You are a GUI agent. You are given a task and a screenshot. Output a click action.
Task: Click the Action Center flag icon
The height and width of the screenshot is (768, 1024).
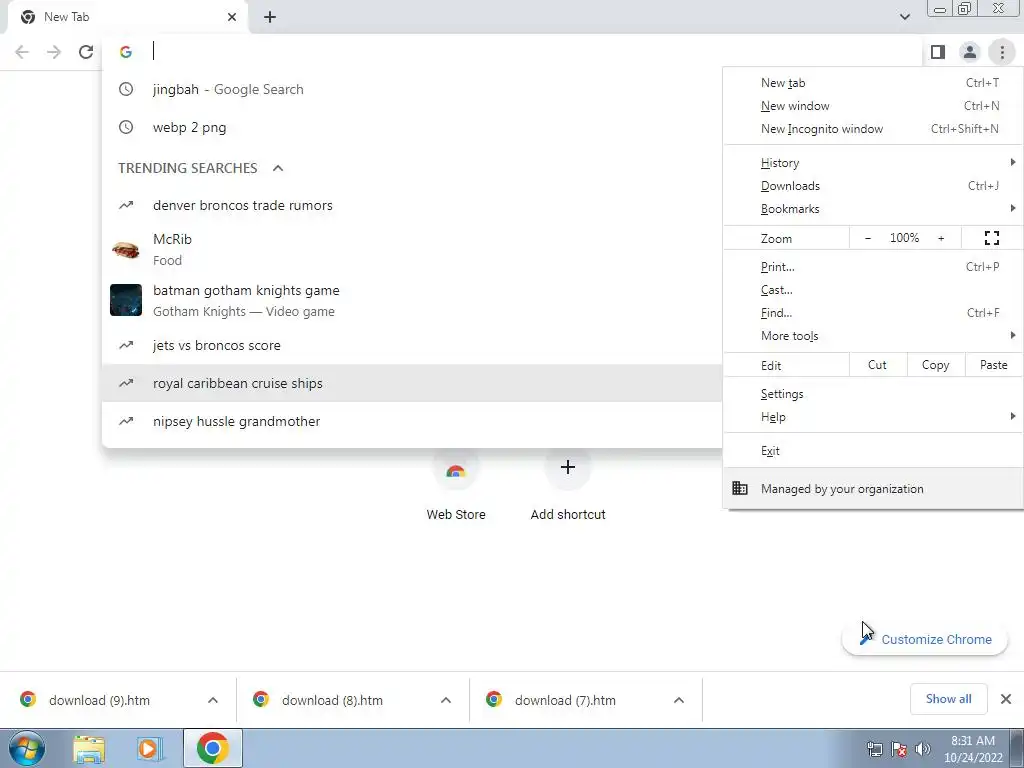click(899, 749)
